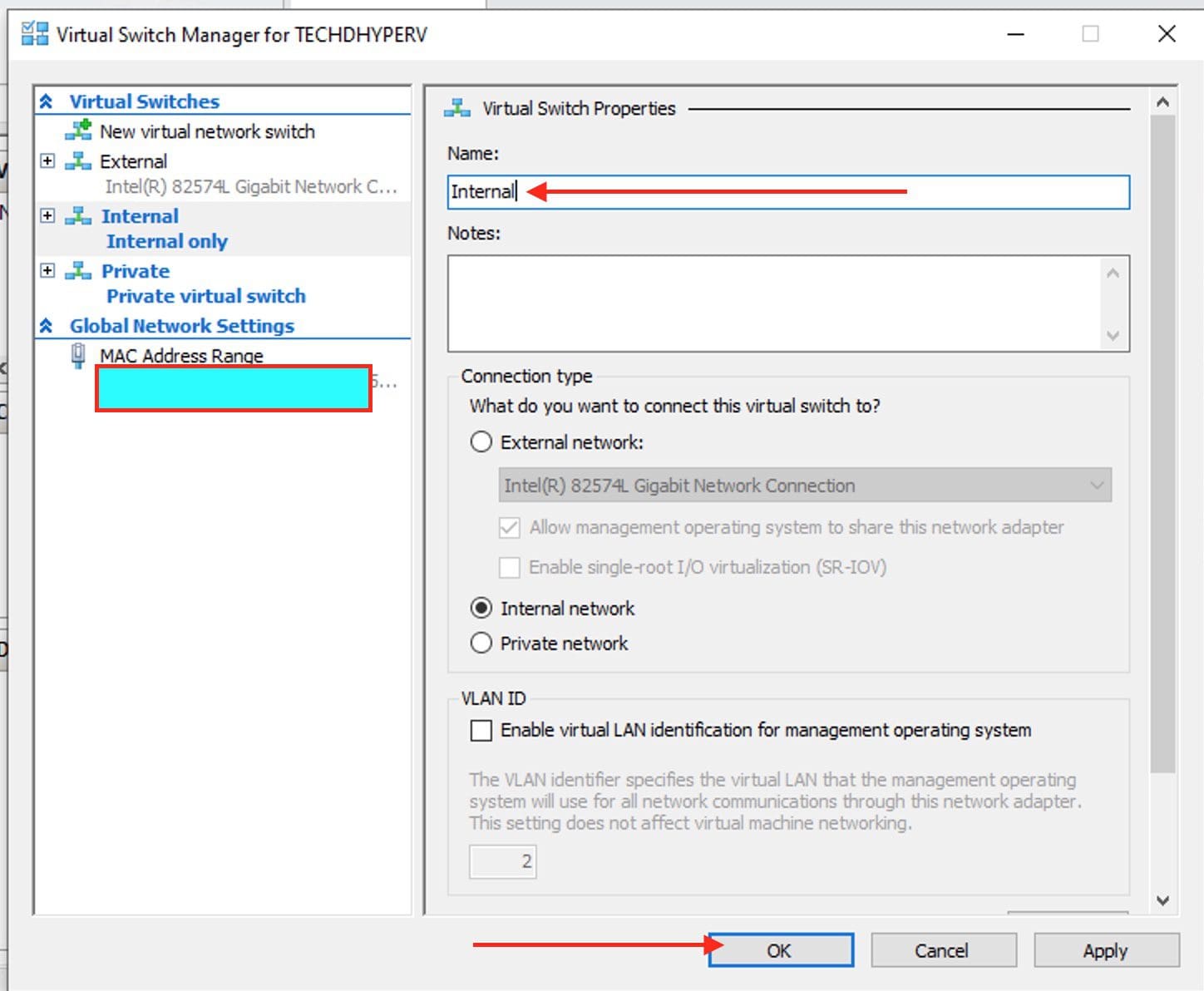Select Internal only tree entry
Screen dimensions: 1204x991
[x=166, y=241]
